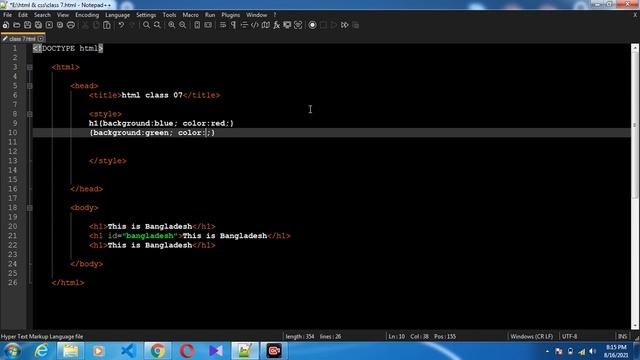This screenshot has height=360, width=640.
Task: Show hidden system tray icons arrow
Action: point(547,351)
